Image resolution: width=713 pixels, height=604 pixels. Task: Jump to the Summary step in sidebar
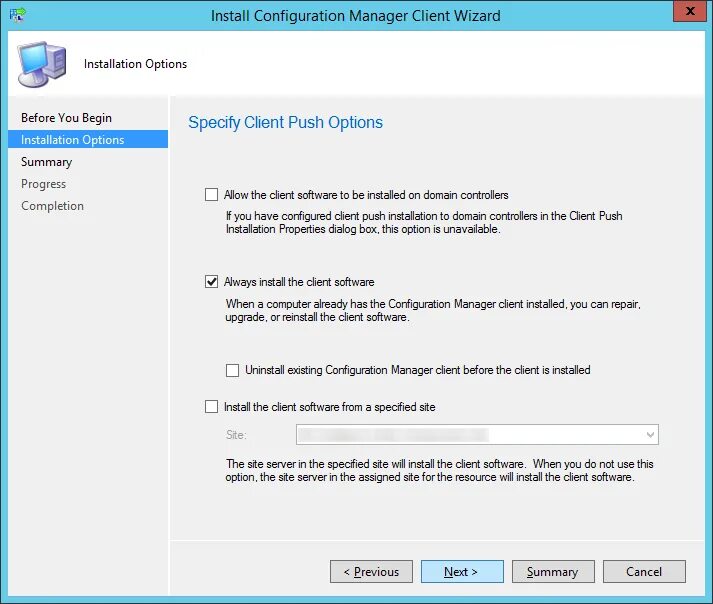(46, 162)
